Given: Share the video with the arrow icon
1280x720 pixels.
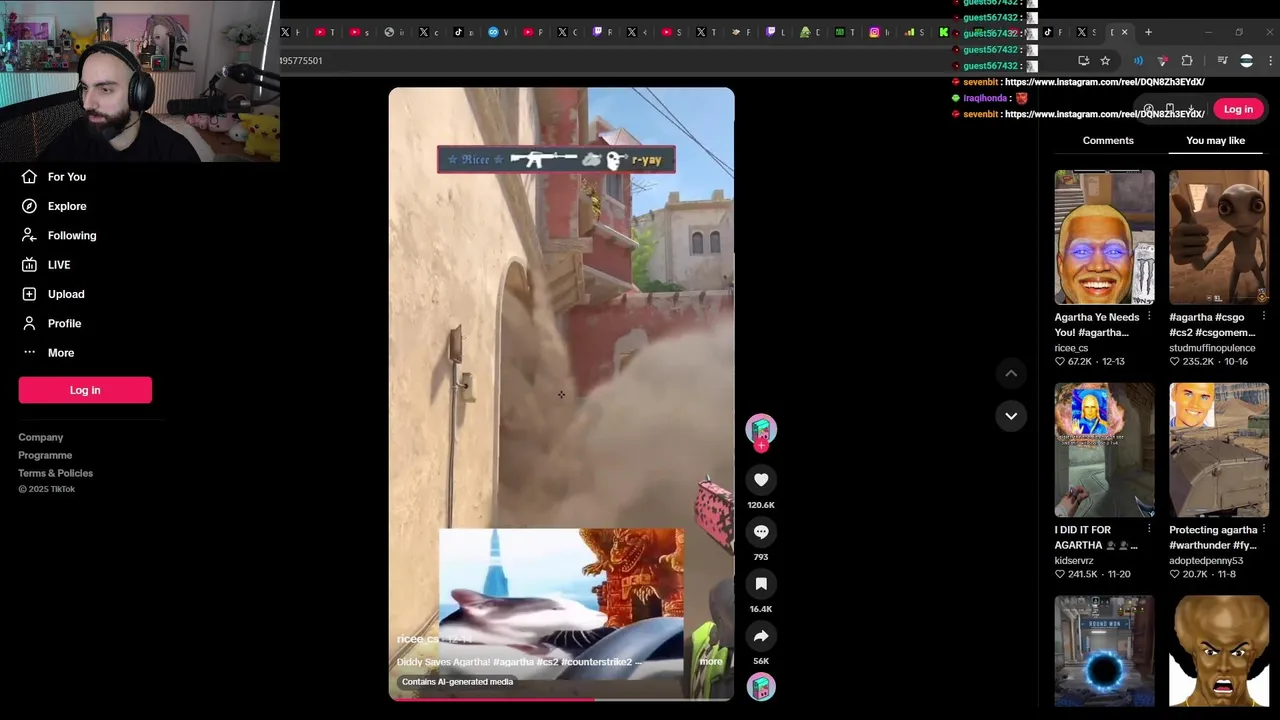Looking at the screenshot, I should [x=761, y=636].
